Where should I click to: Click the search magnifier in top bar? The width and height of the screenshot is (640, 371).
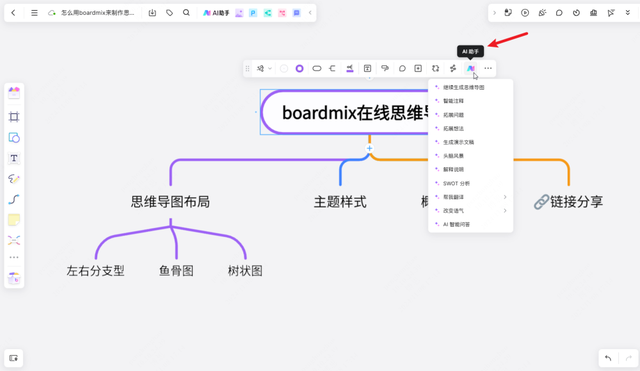click(x=186, y=13)
